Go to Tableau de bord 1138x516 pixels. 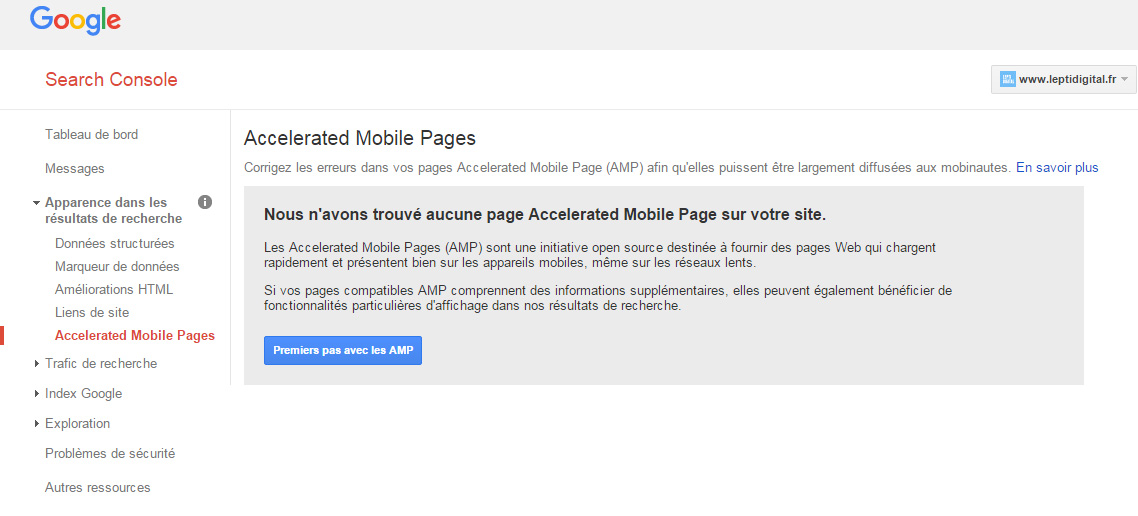pyautogui.click(x=91, y=134)
